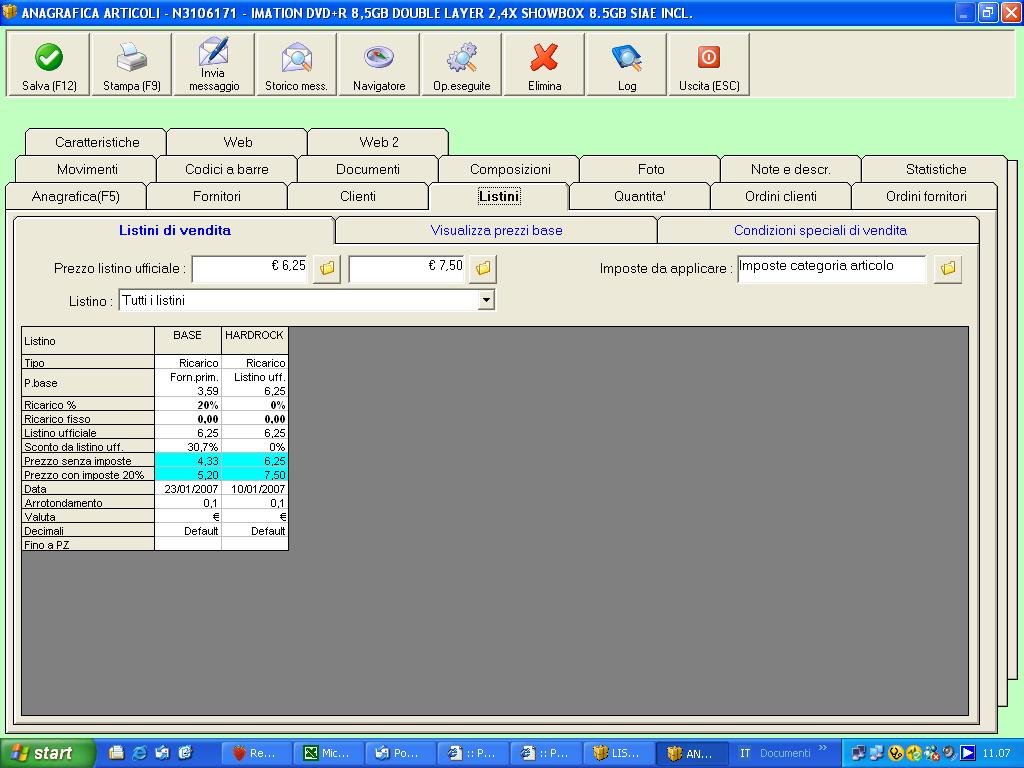Viewport: 1024px width, 768px height.
Task: Expand the Documenti toolbar chevron
Action: click(x=823, y=748)
